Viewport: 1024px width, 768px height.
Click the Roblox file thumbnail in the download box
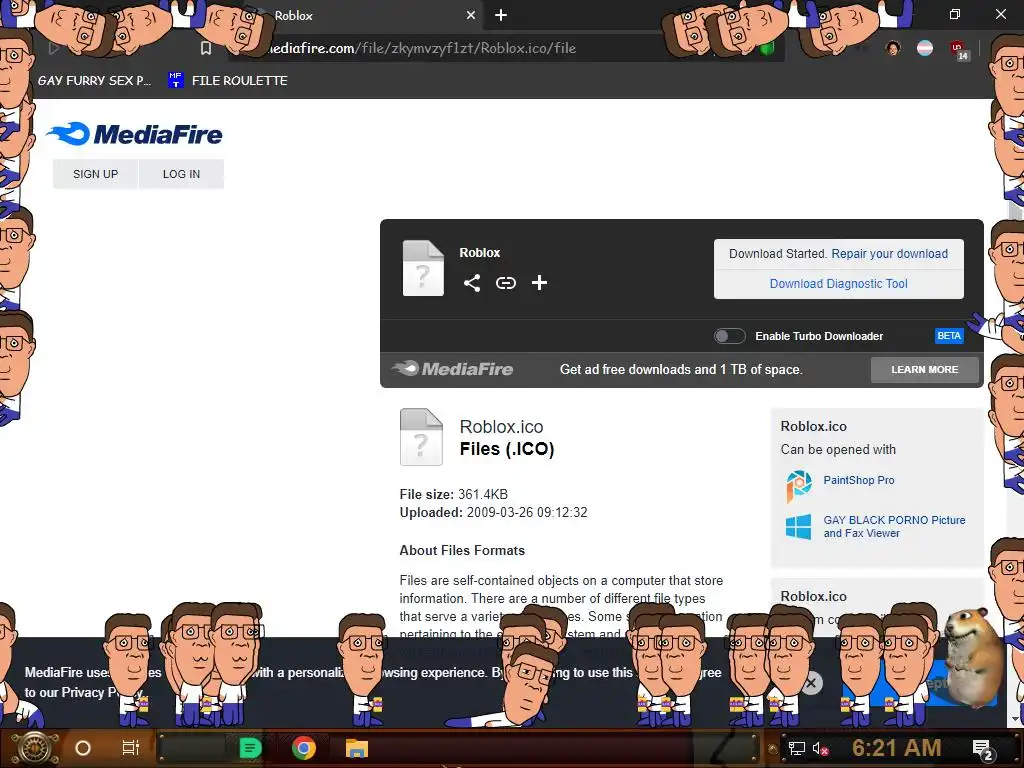423,268
